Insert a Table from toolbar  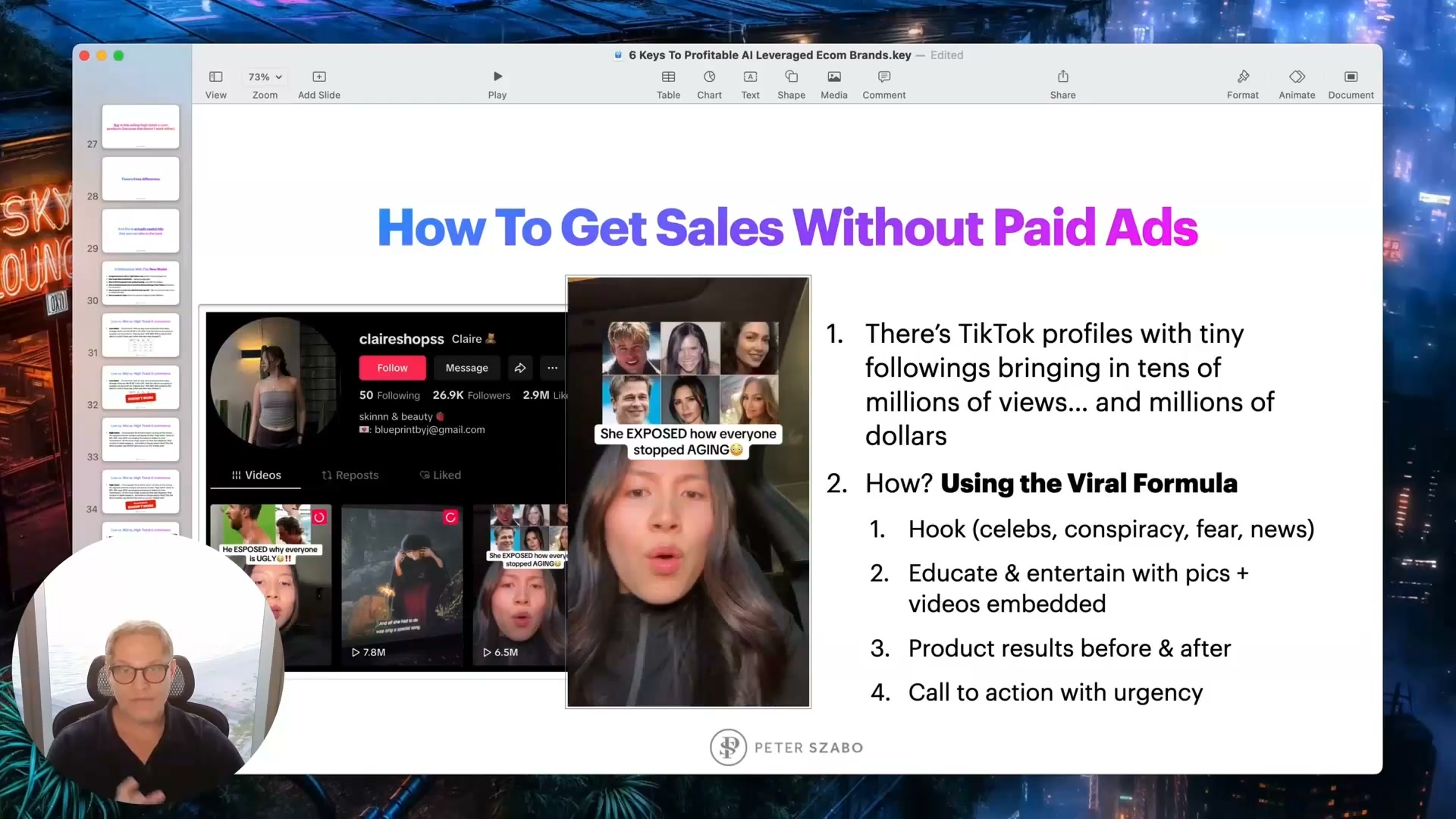coord(668,77)
